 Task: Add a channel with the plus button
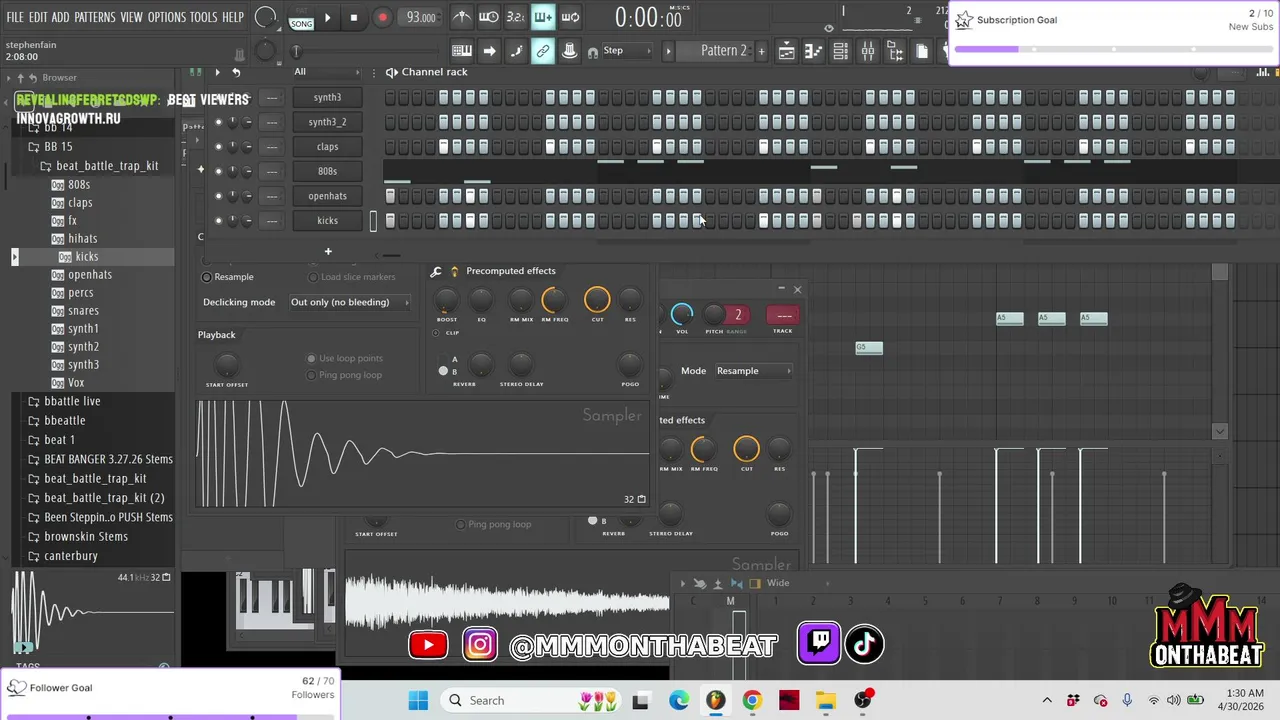point(328,251)
